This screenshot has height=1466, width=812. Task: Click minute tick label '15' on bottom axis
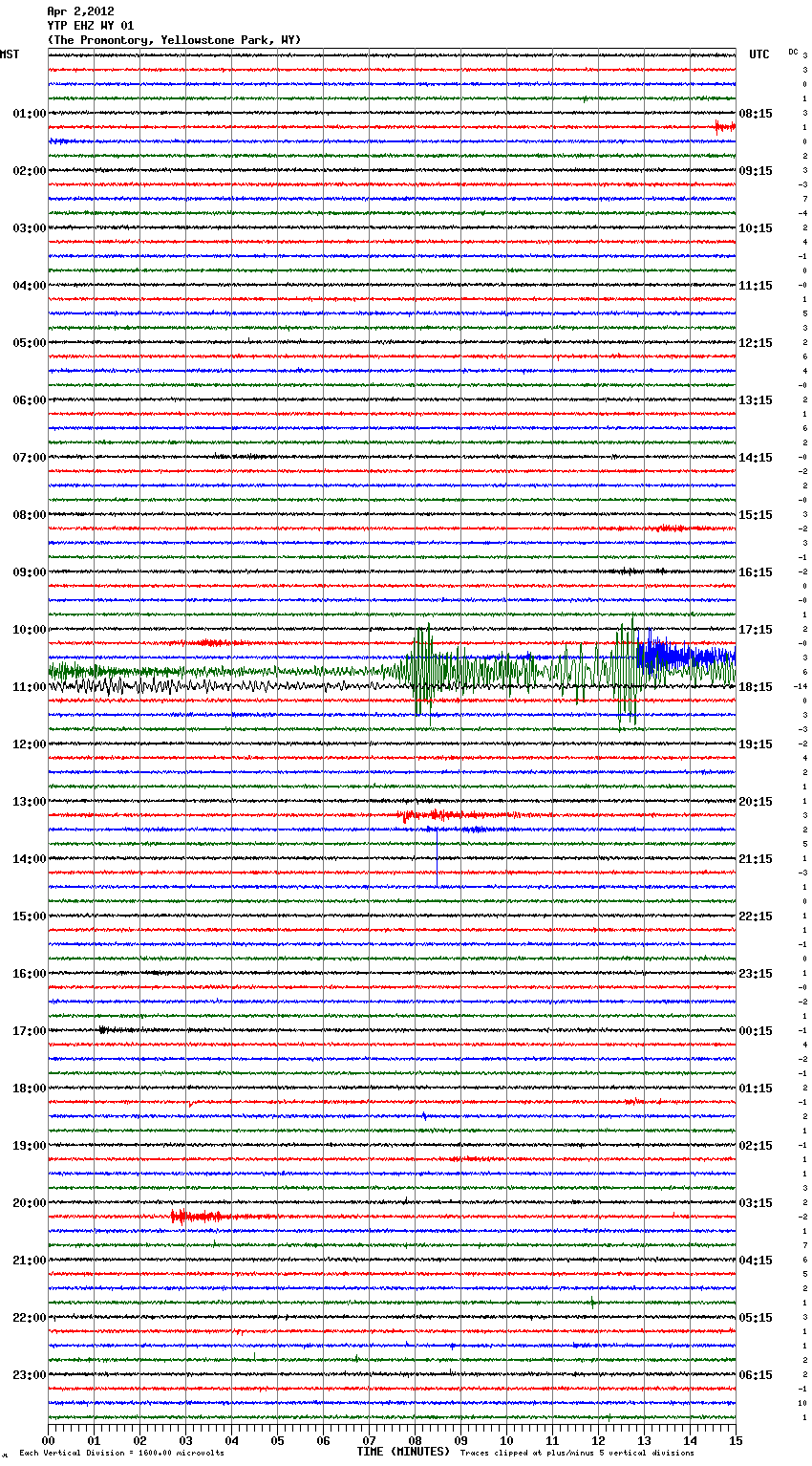[x=736, y=1440]
